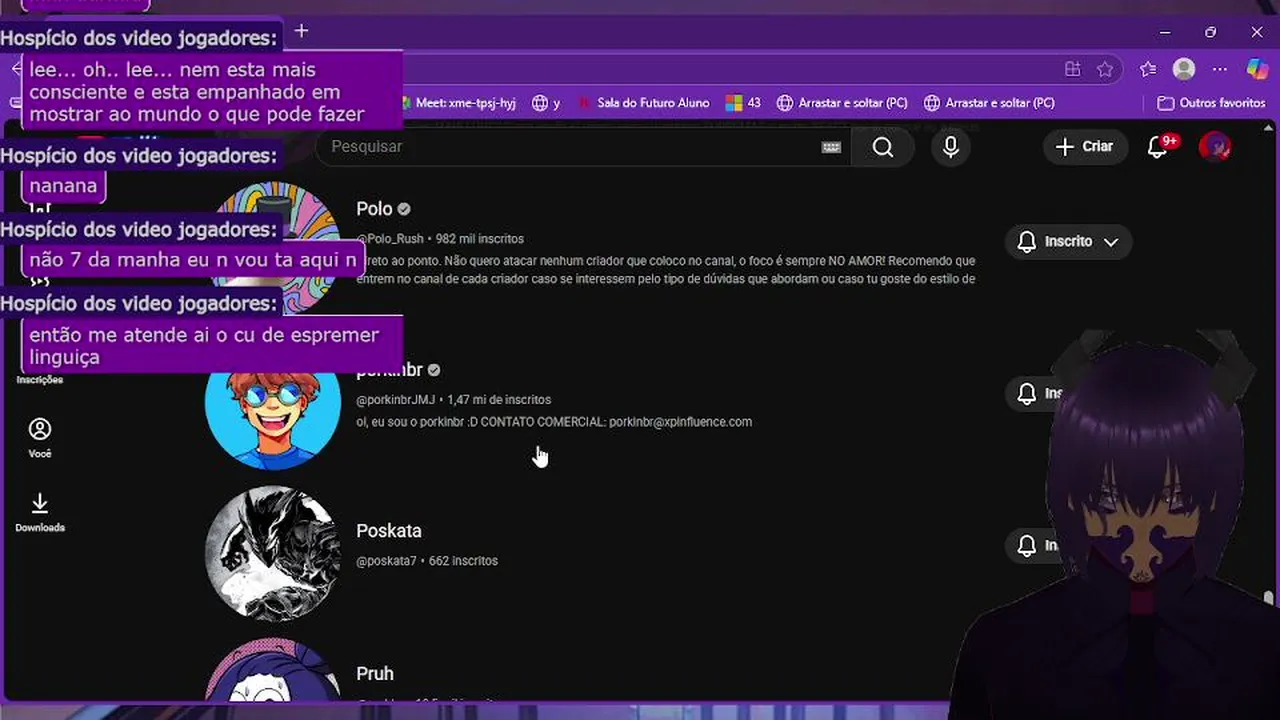
Task: Open the Edge profile avatar icon
Action: pos(1184,69)
